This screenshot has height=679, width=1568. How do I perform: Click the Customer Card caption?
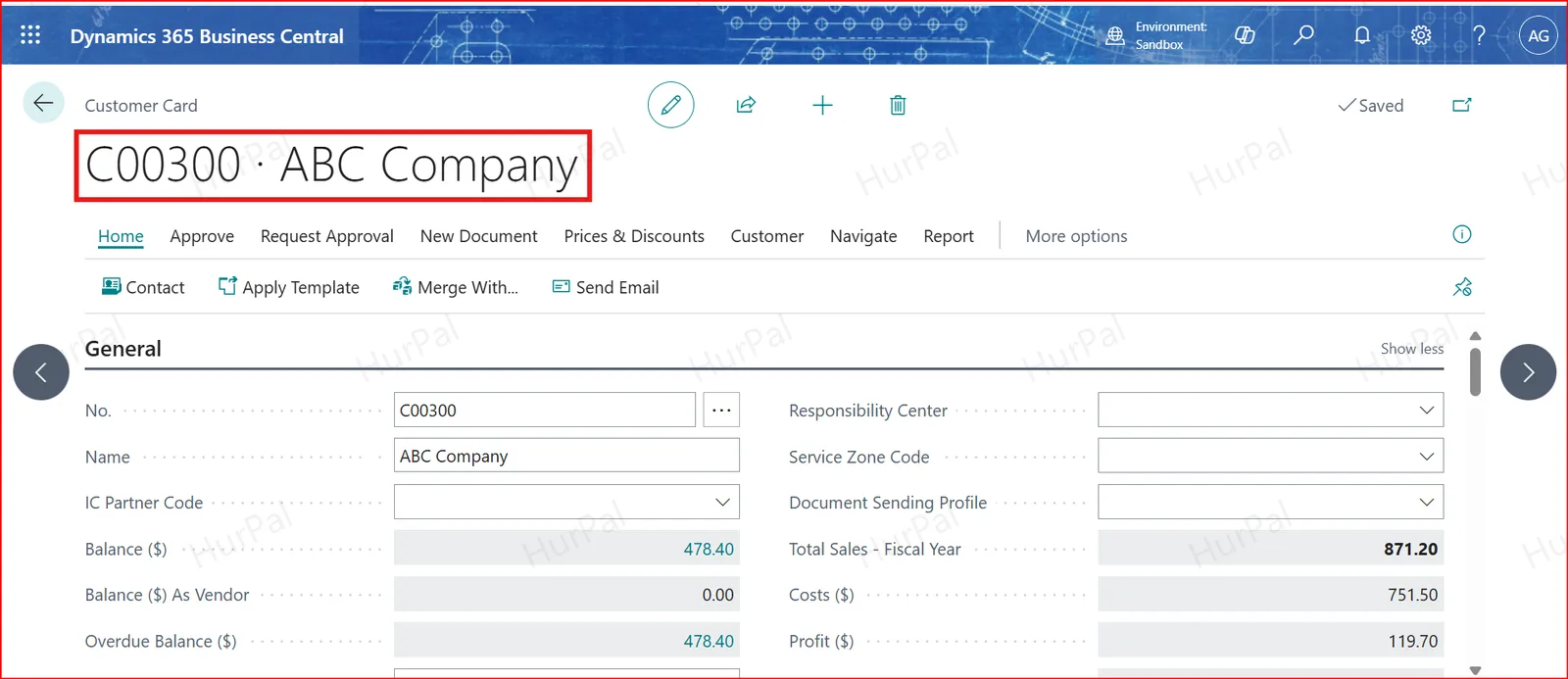(141, 105)
